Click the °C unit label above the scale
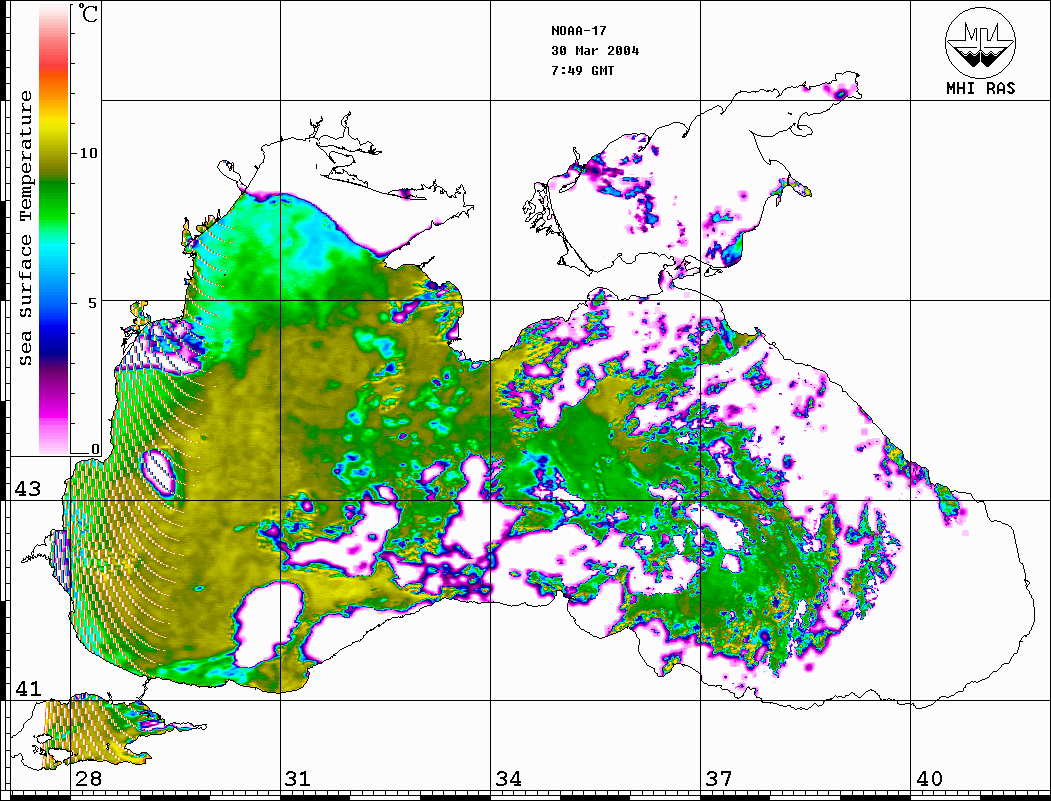This screenshot has width=1051, height=801. point(89,16)
